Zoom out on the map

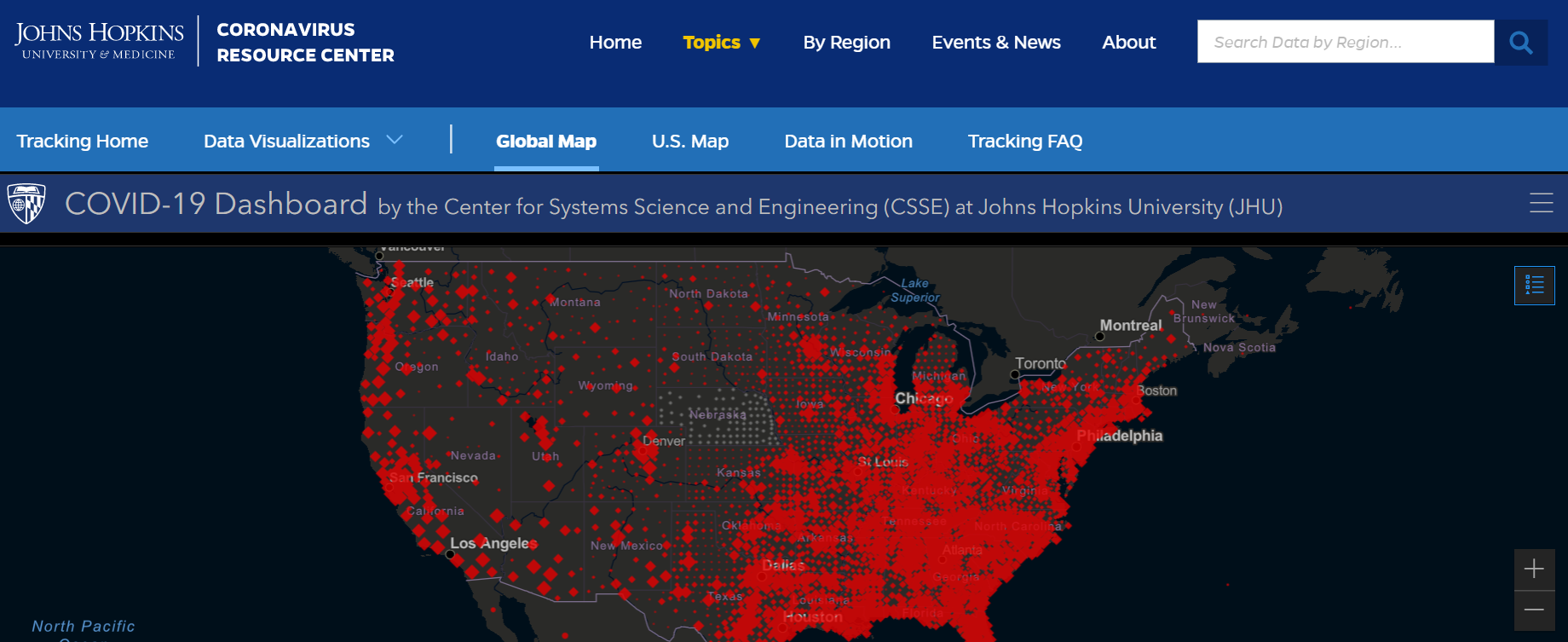tap(1534, 610)
